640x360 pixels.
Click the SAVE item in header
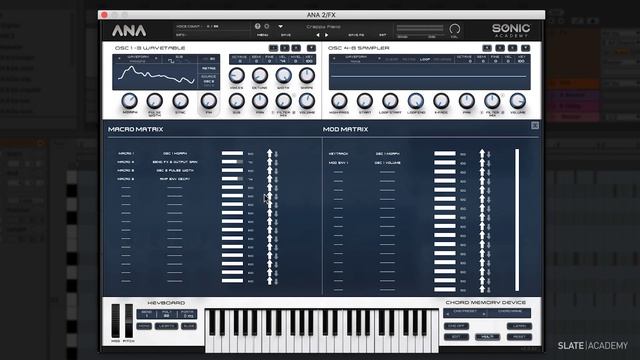(286, 35)
